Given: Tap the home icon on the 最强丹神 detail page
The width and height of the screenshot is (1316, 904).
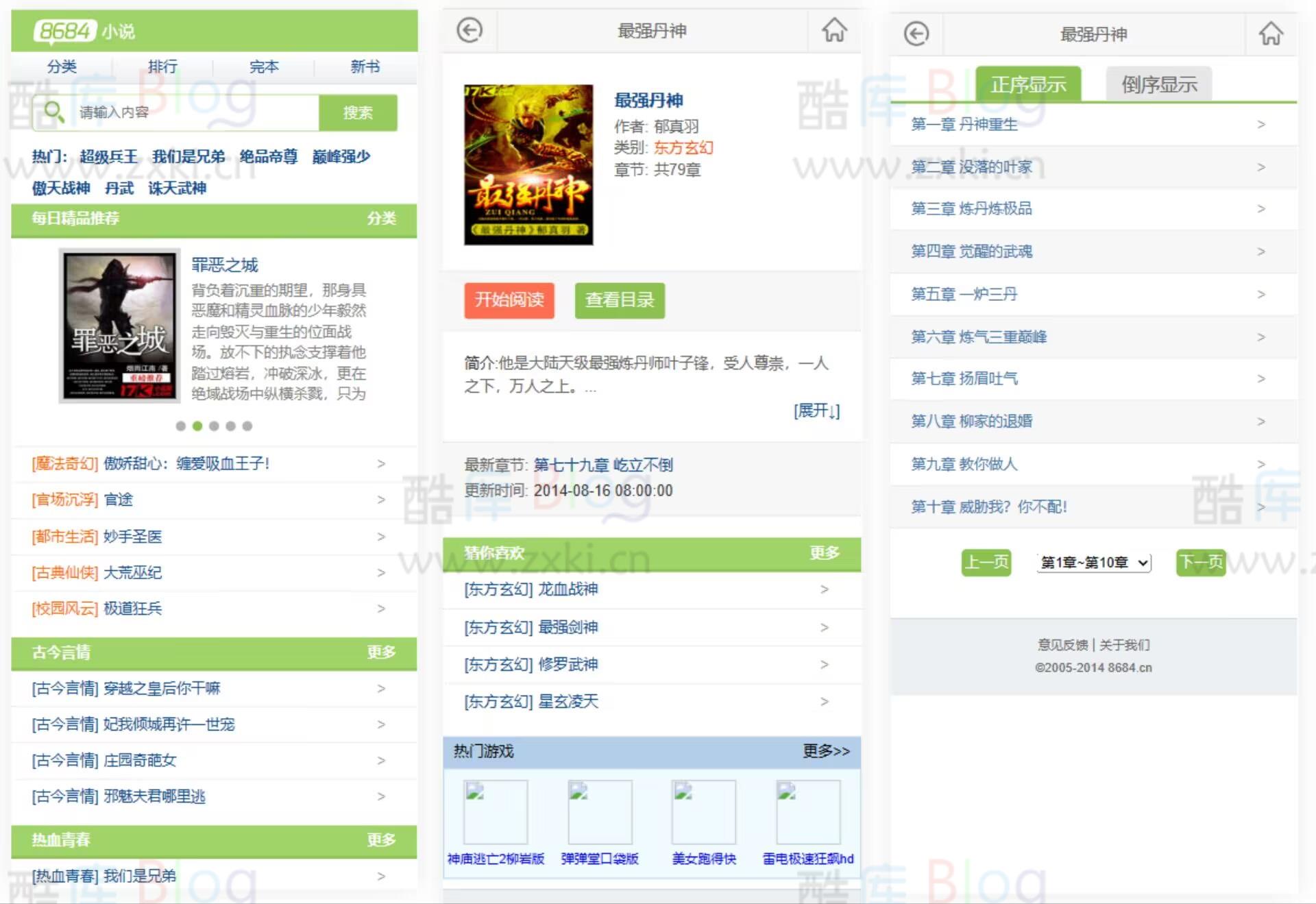Looking at the screenshot, I should coord(834,31).
